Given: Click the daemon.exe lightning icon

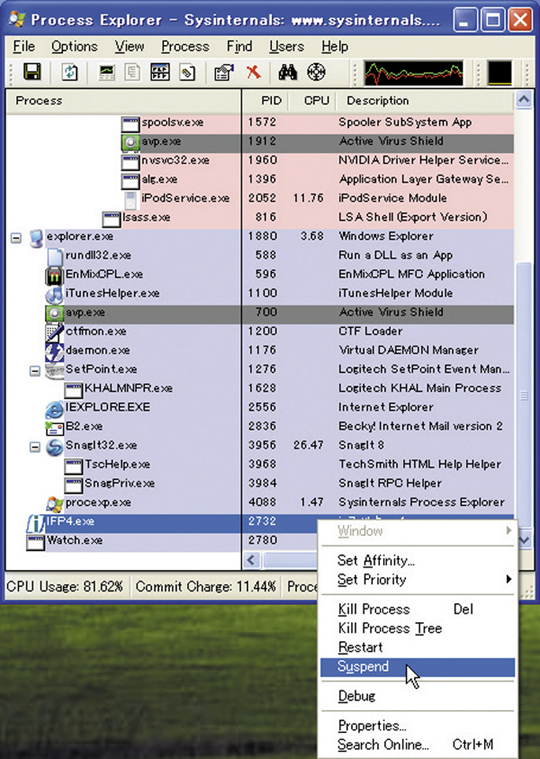Looking at the screenshot, I should 54,351.
